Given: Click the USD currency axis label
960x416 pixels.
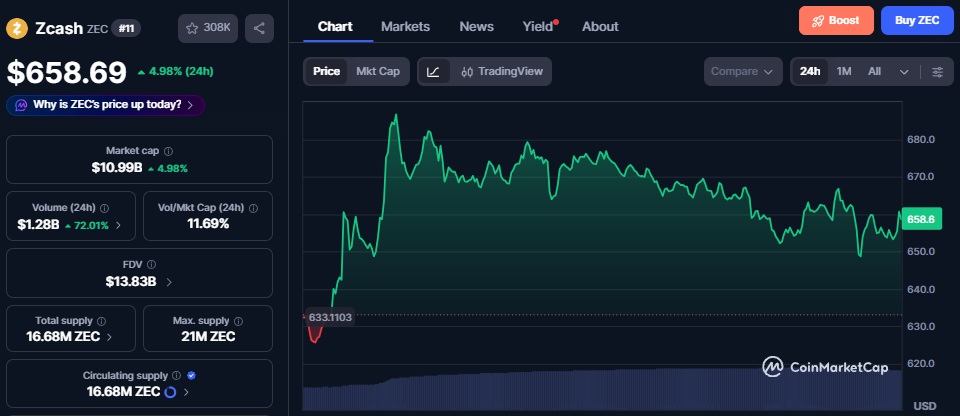Looking at the screenshot, I should pyautogui.click(x=925, y=406).
